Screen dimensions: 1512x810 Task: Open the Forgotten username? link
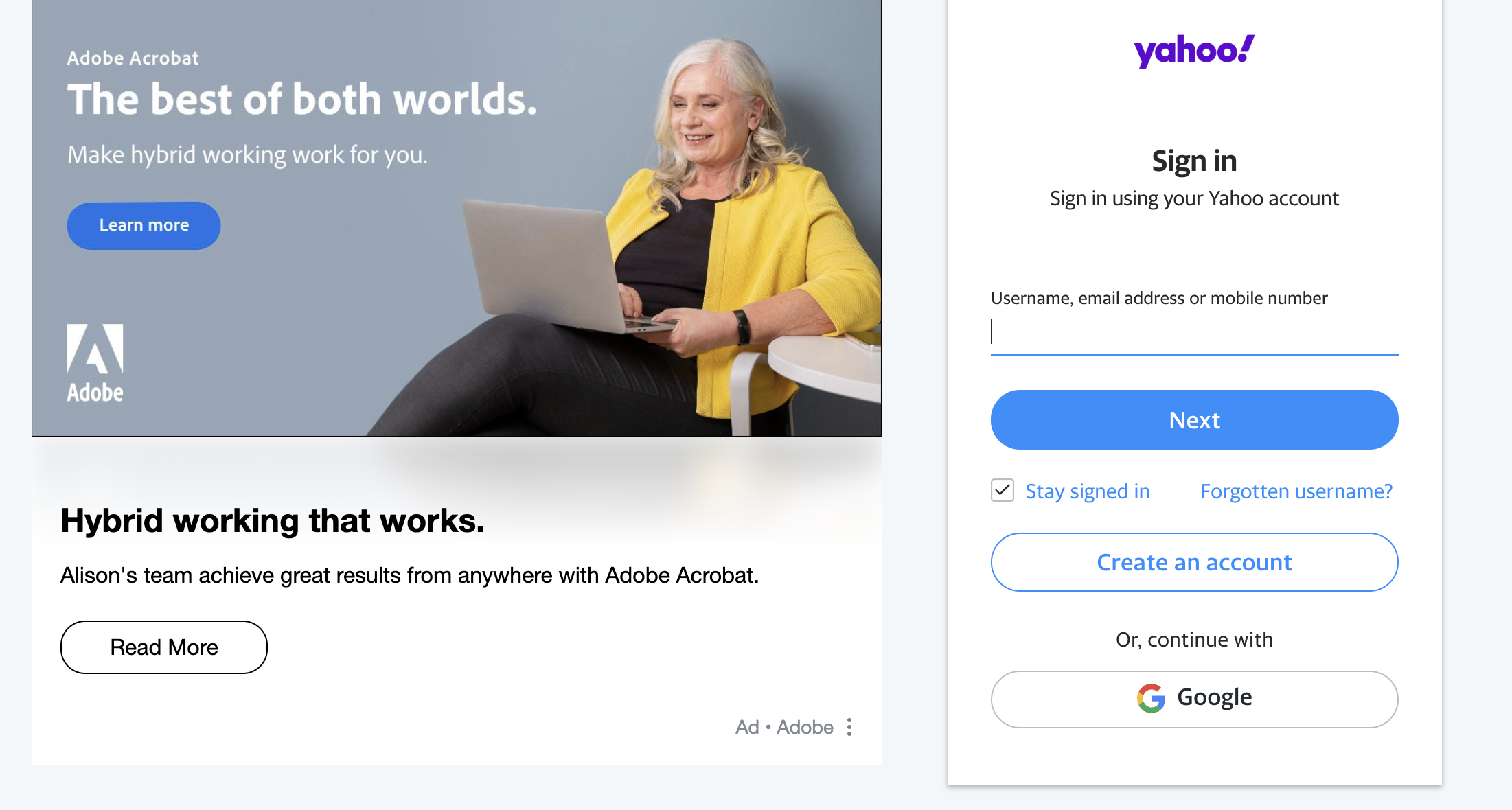tap(1296, 491)
